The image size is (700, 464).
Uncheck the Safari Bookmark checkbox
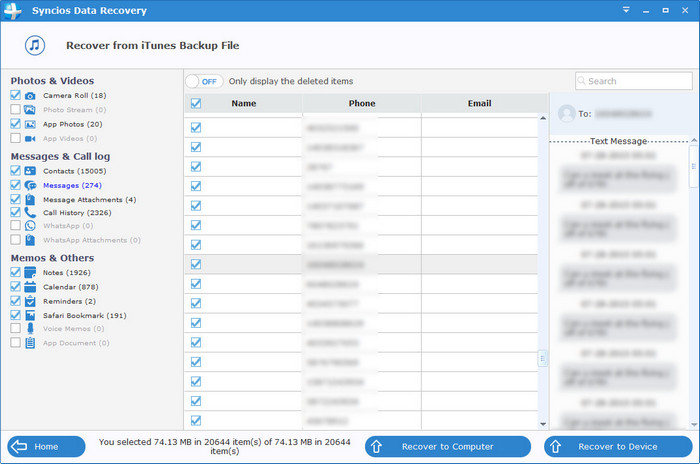[x=15, y=315]
